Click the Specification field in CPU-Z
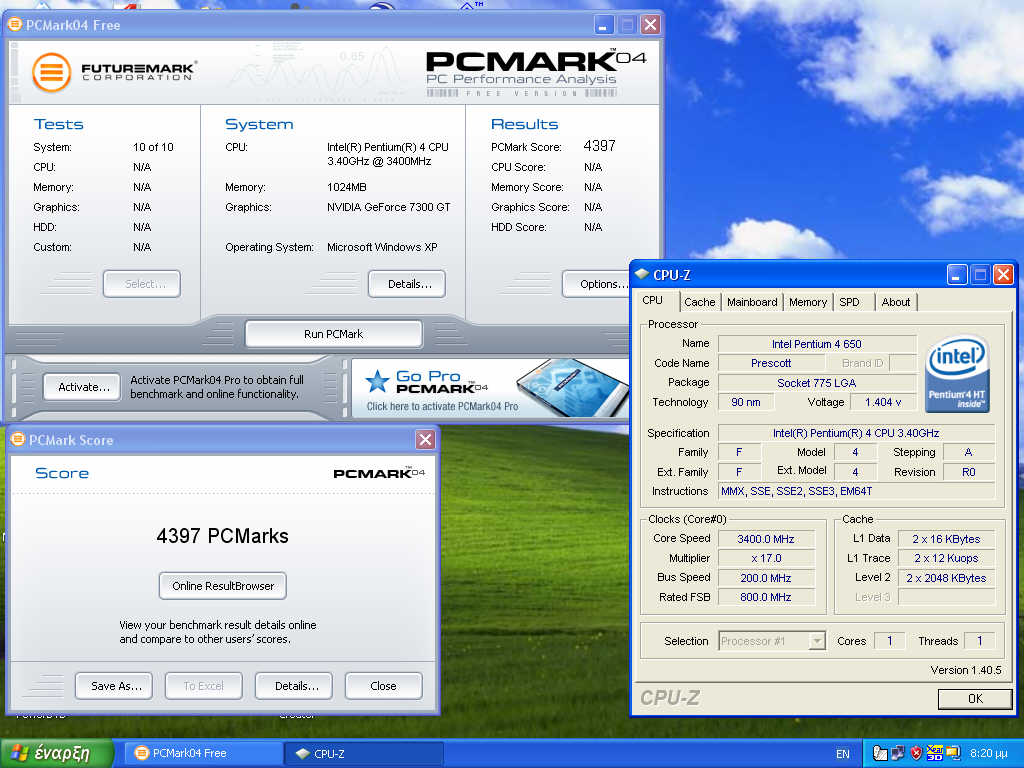This screenshot has height=768, width=1024. coord(856,433)
